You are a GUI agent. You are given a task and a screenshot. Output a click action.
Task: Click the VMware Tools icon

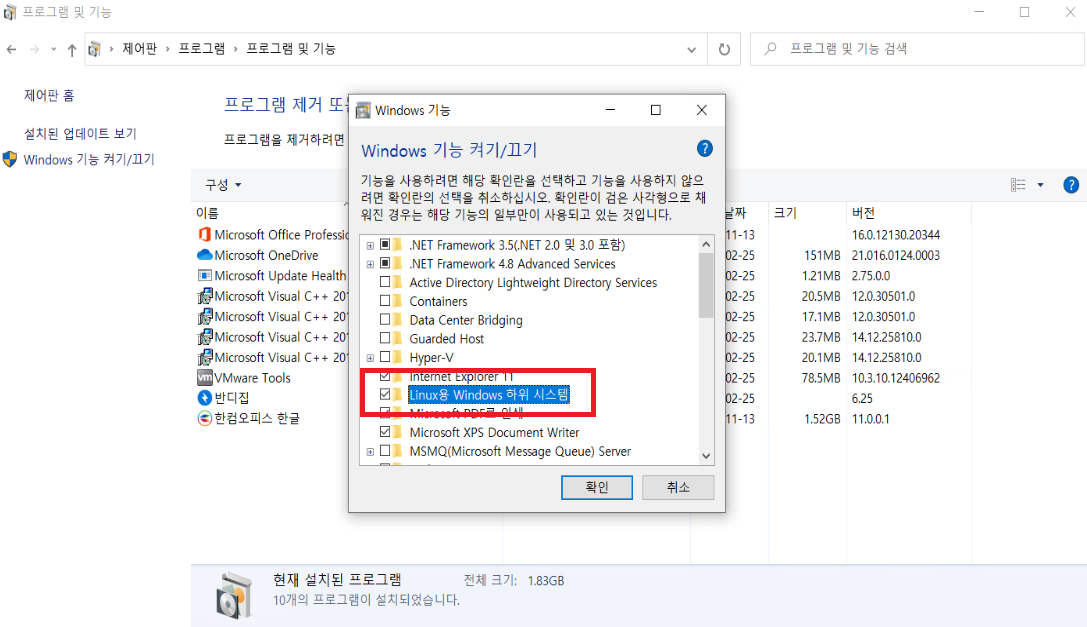(205, 378)
